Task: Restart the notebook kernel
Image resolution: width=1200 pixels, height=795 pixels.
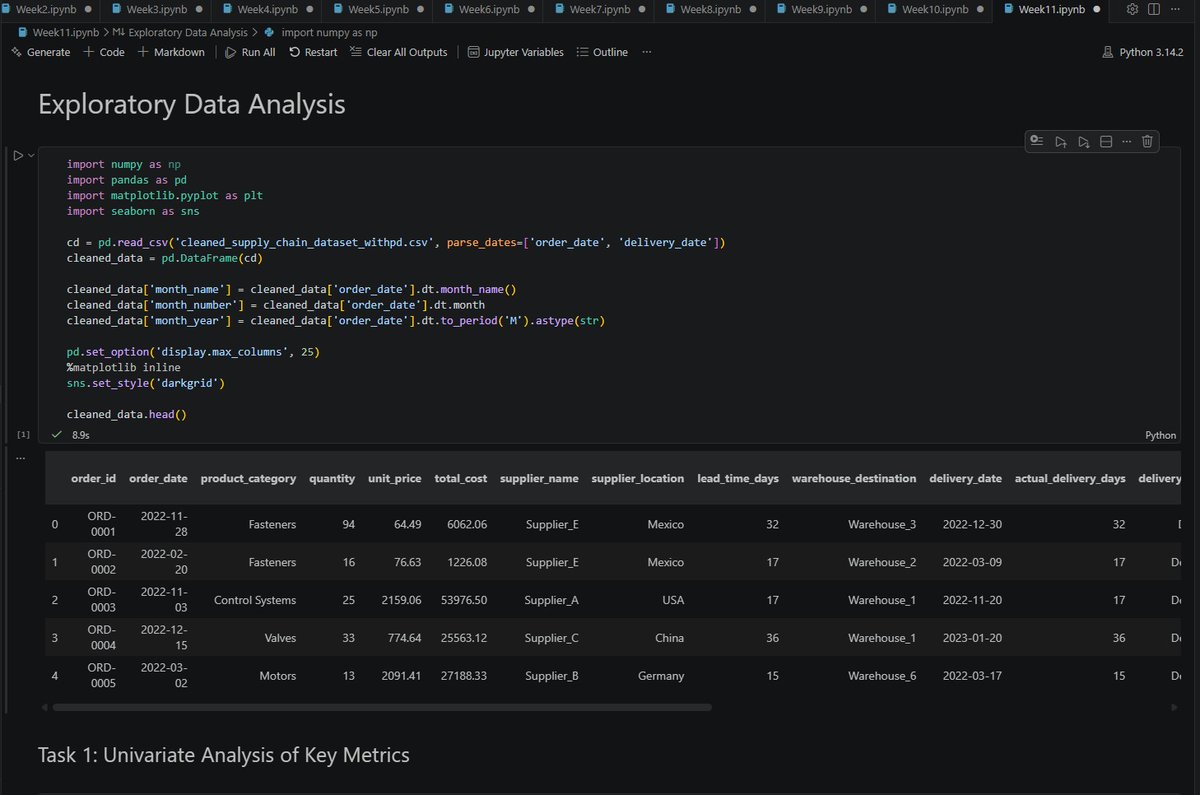Action: point(313,52)
